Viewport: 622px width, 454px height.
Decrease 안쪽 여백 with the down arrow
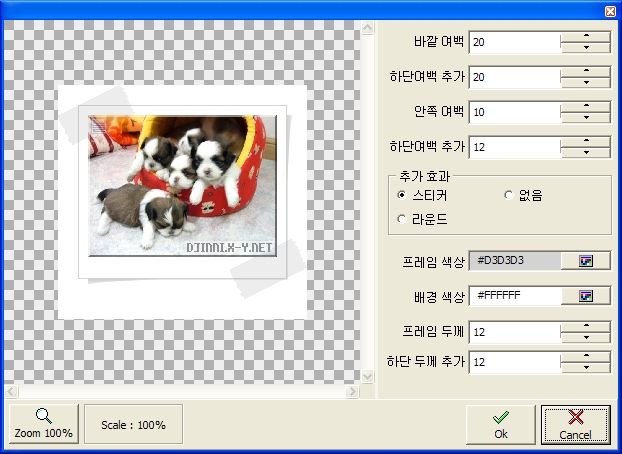[586, 117]
